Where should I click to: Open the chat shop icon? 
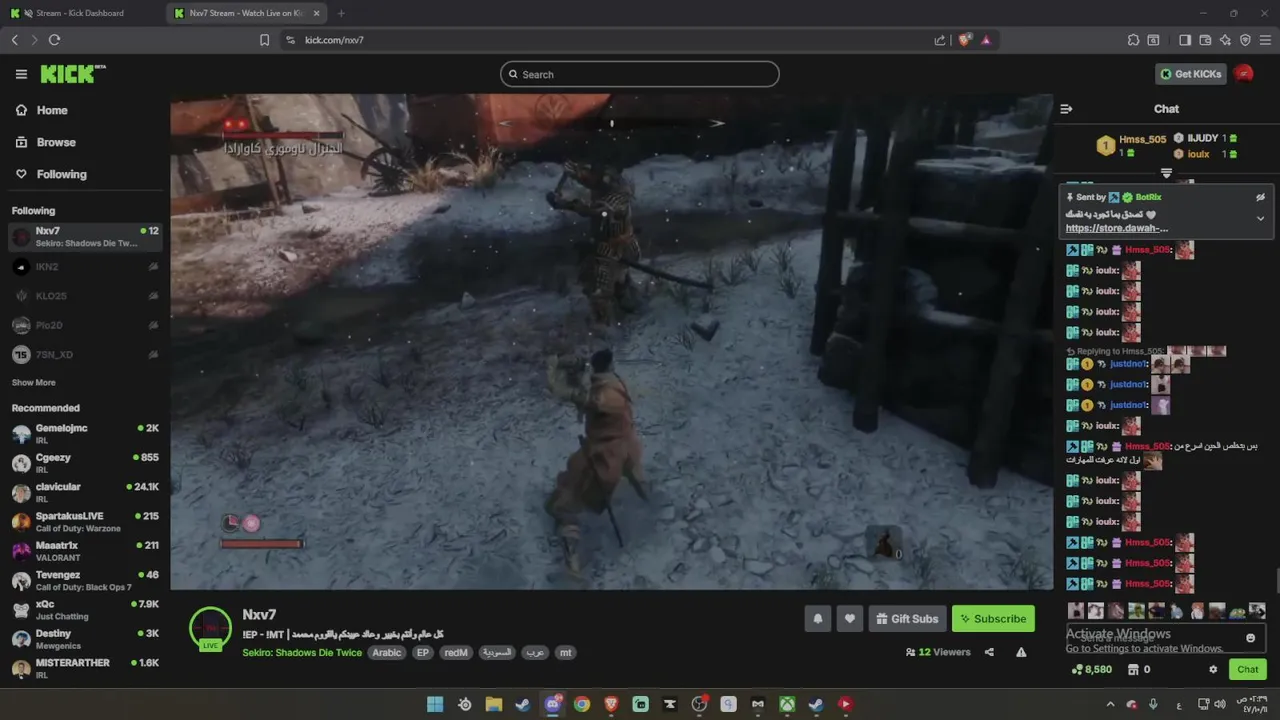(1133, 670)
